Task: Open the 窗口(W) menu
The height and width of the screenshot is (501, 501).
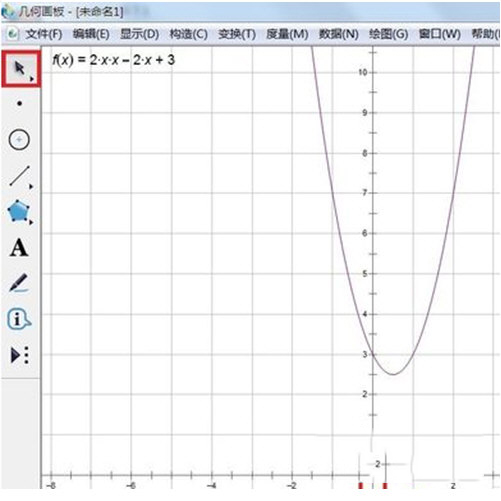Action: (x=440, y=34)
